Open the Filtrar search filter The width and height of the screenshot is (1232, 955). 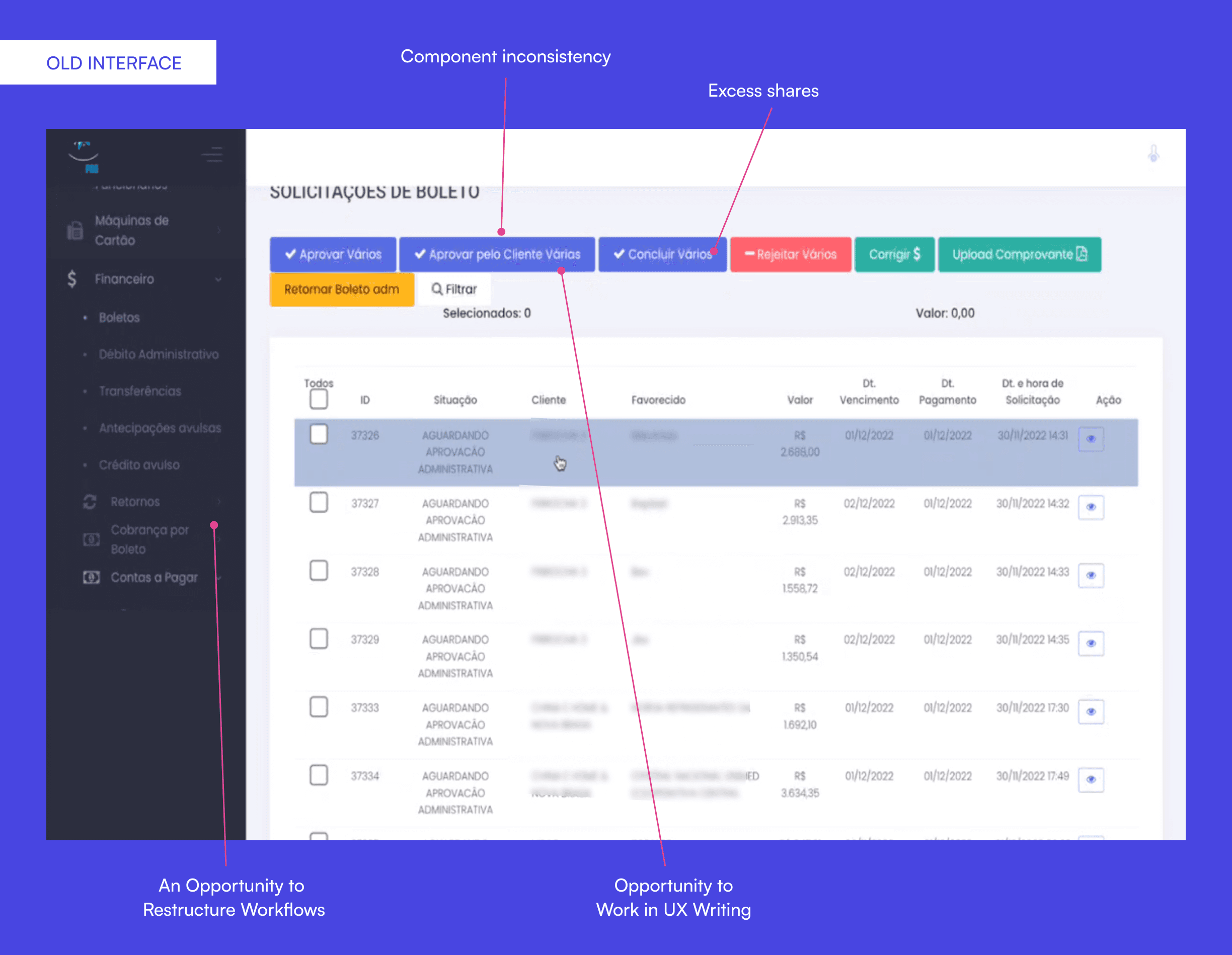point(454,289)
